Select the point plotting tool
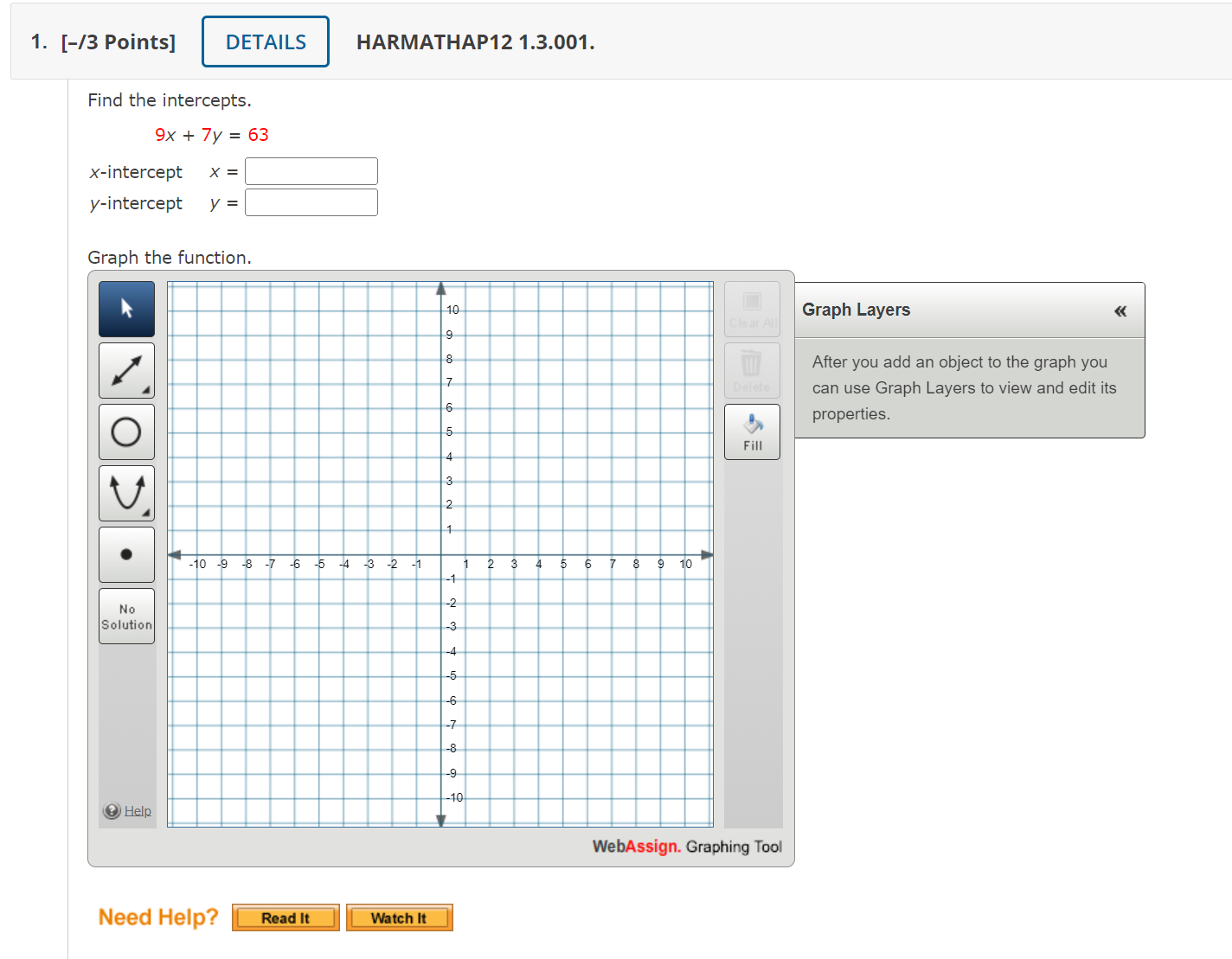Screen dimensions: 1232x959 coord(126,554)
